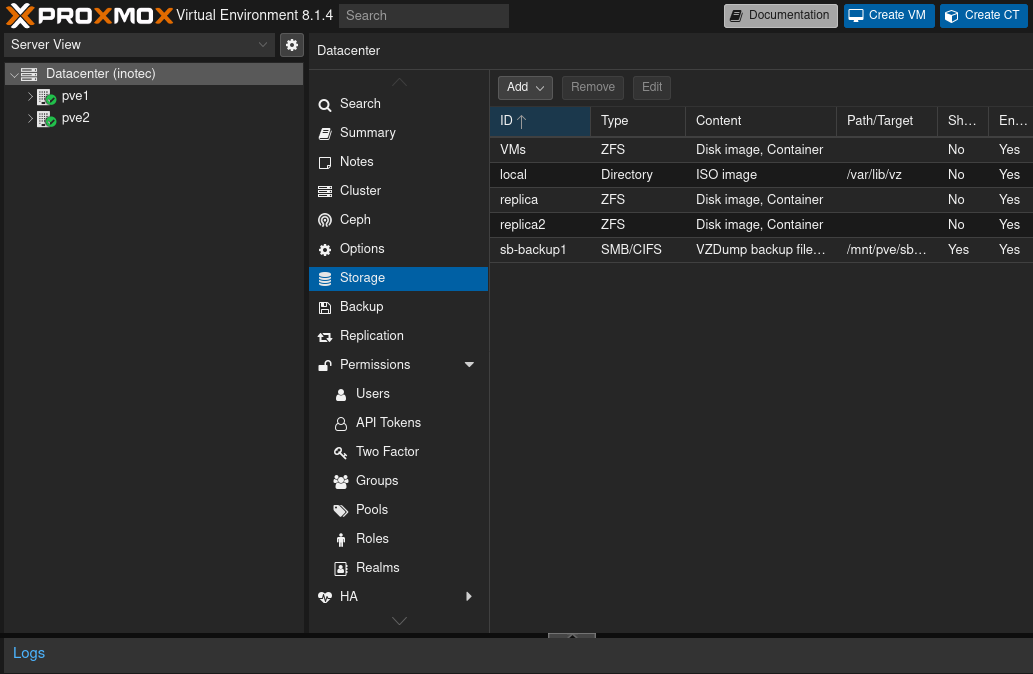Click the Permissions unlock icon

tap(325, 366)
